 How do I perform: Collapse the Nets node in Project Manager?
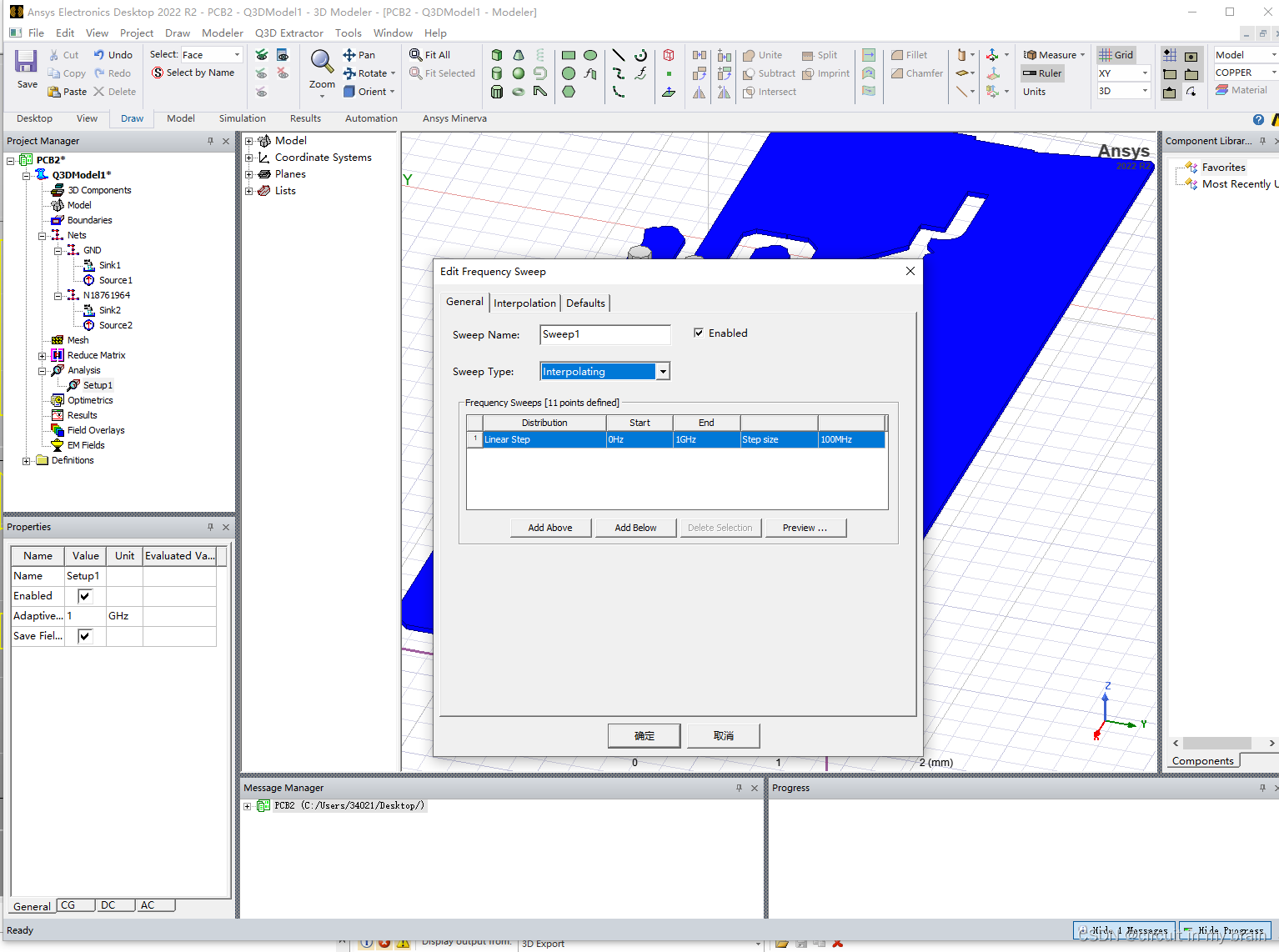[x=42, y=236]
